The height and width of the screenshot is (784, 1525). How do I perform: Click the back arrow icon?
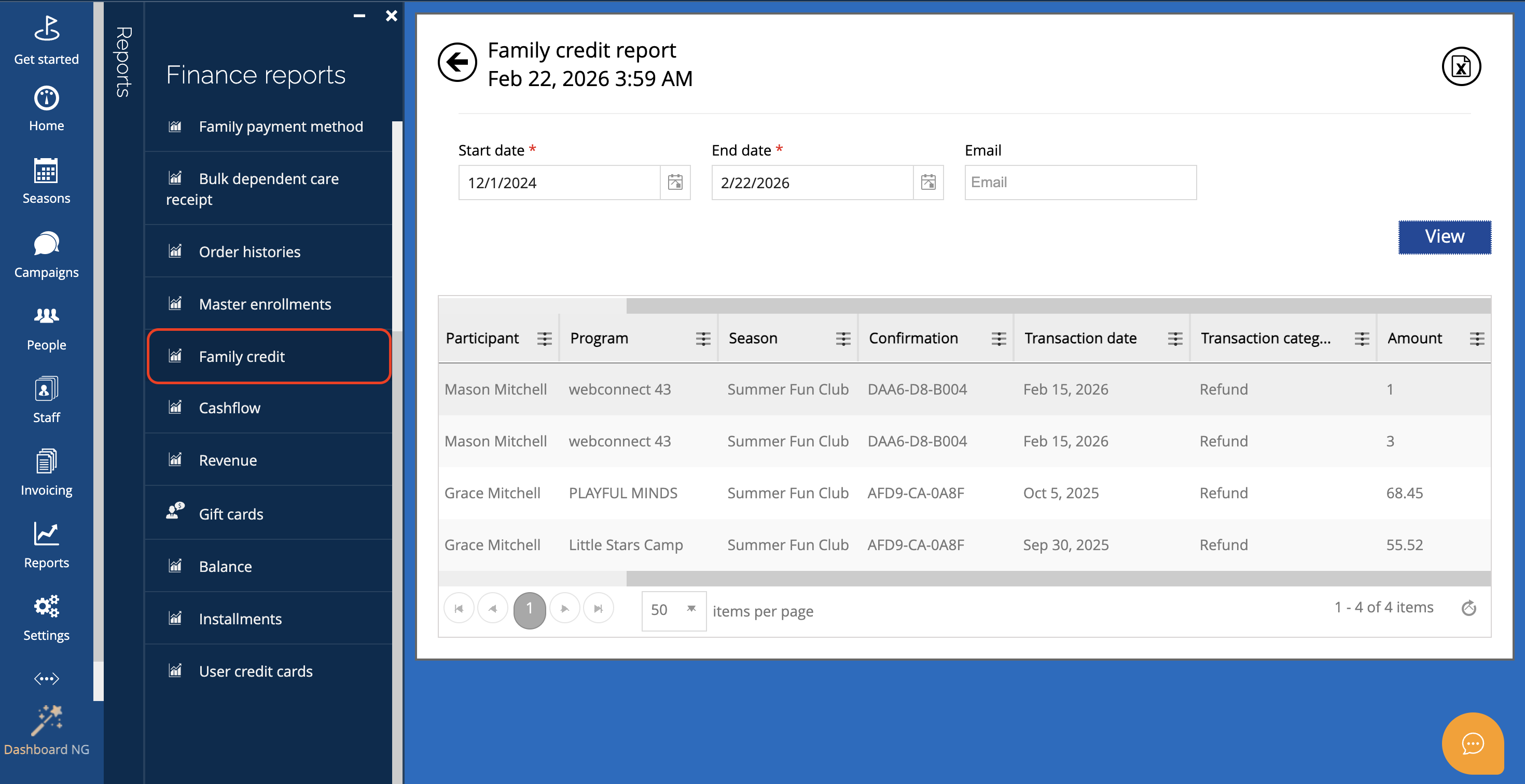tap(457, 62)
